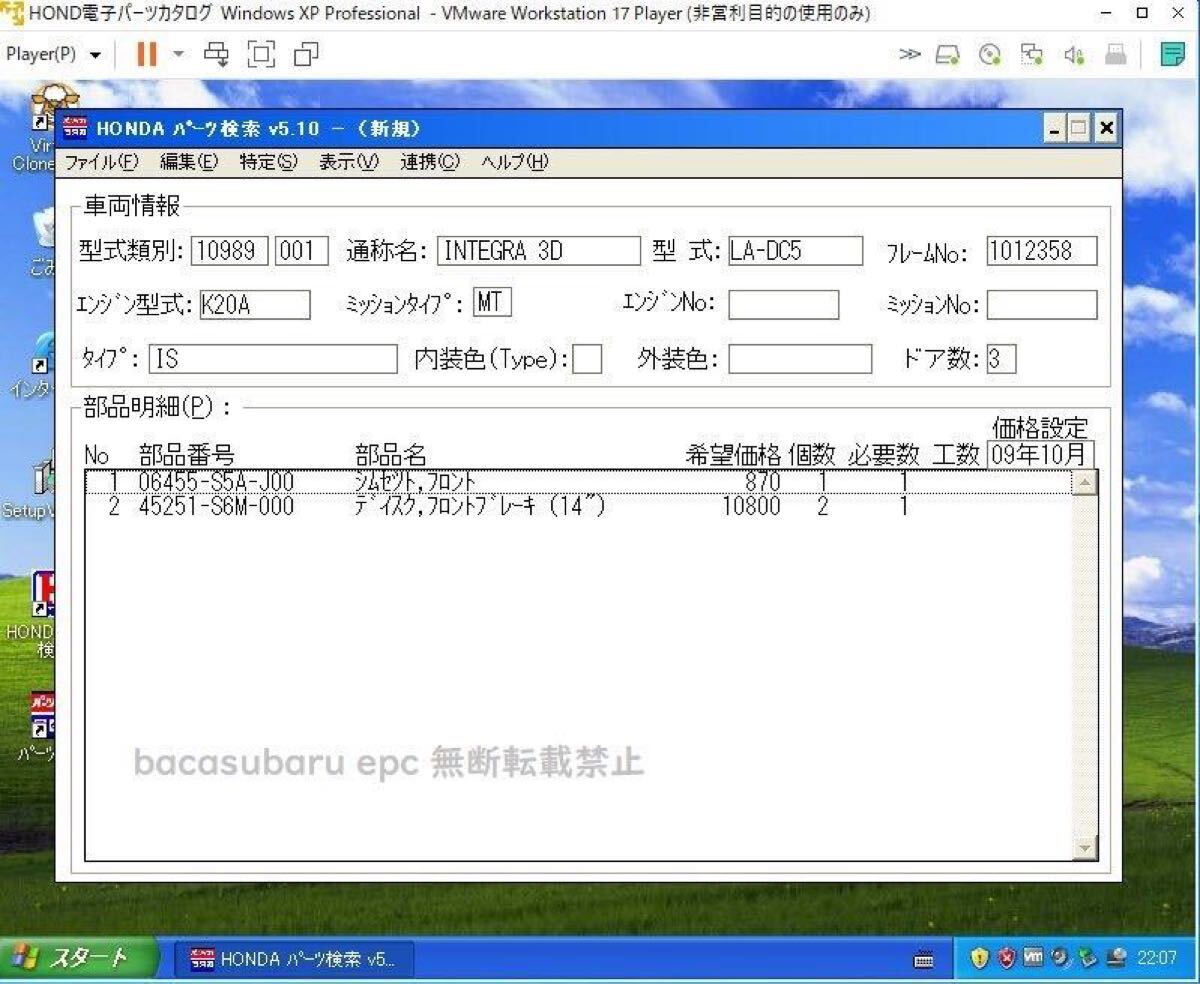Click the フレームNo input field
This screenshot has width=1200, height=984.
tap(1041, 251)
